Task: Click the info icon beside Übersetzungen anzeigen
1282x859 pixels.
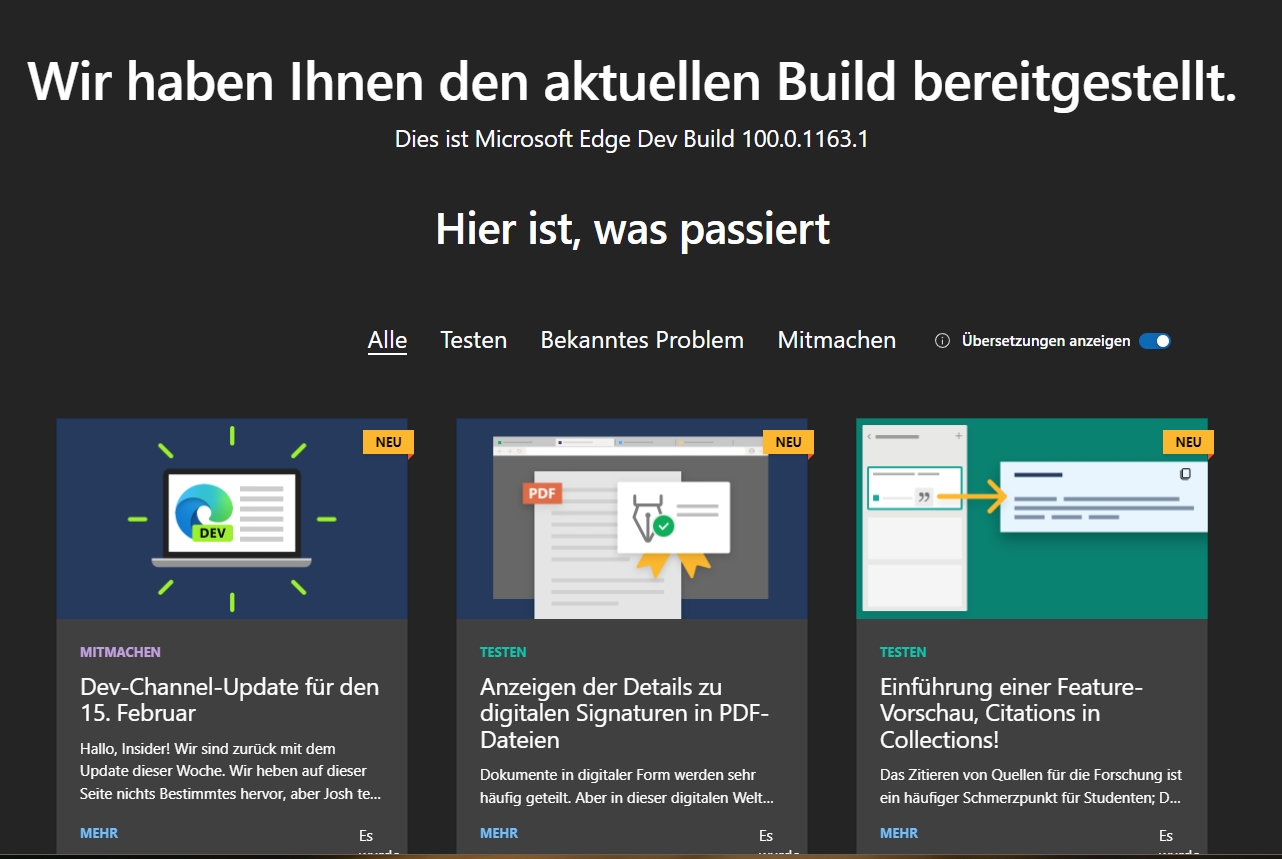Action: pos(942,341)
